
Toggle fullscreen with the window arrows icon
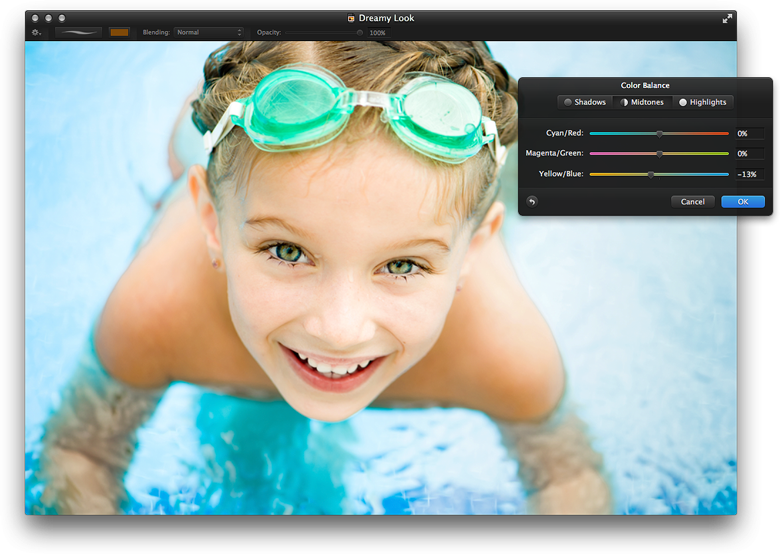tap(727, 18)
